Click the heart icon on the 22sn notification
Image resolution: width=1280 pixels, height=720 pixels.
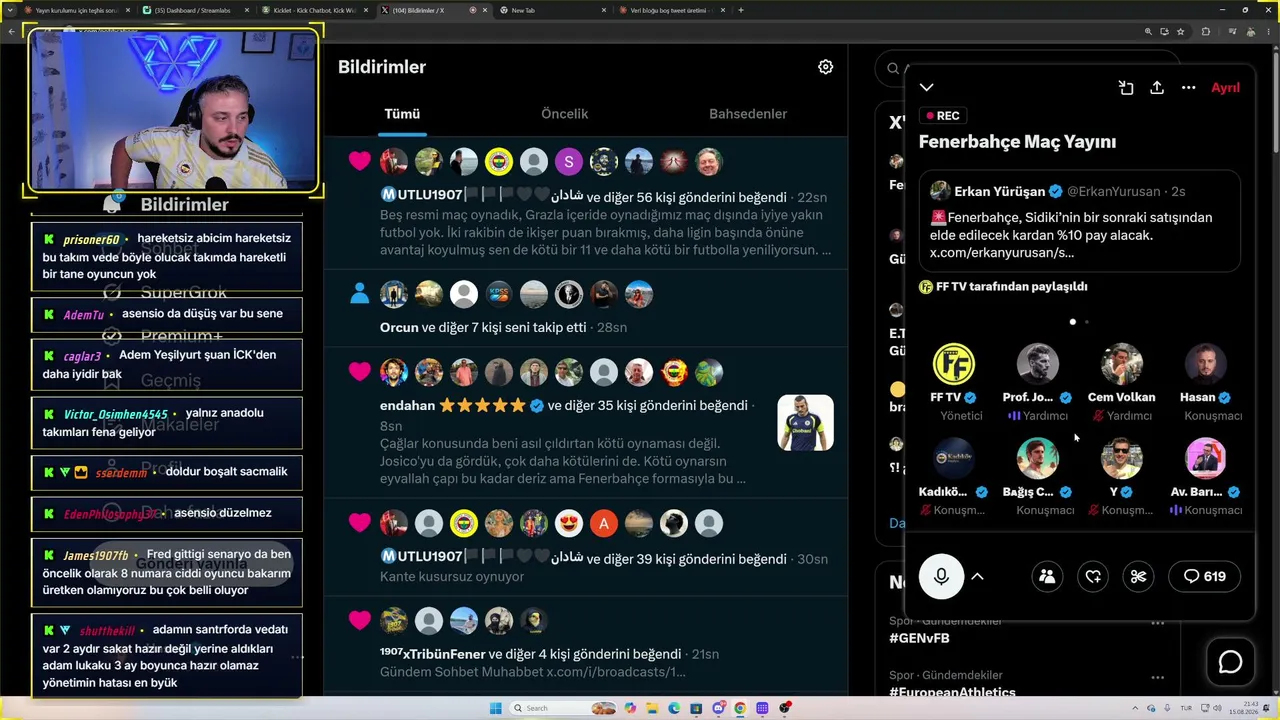click(x=359, y=161)
